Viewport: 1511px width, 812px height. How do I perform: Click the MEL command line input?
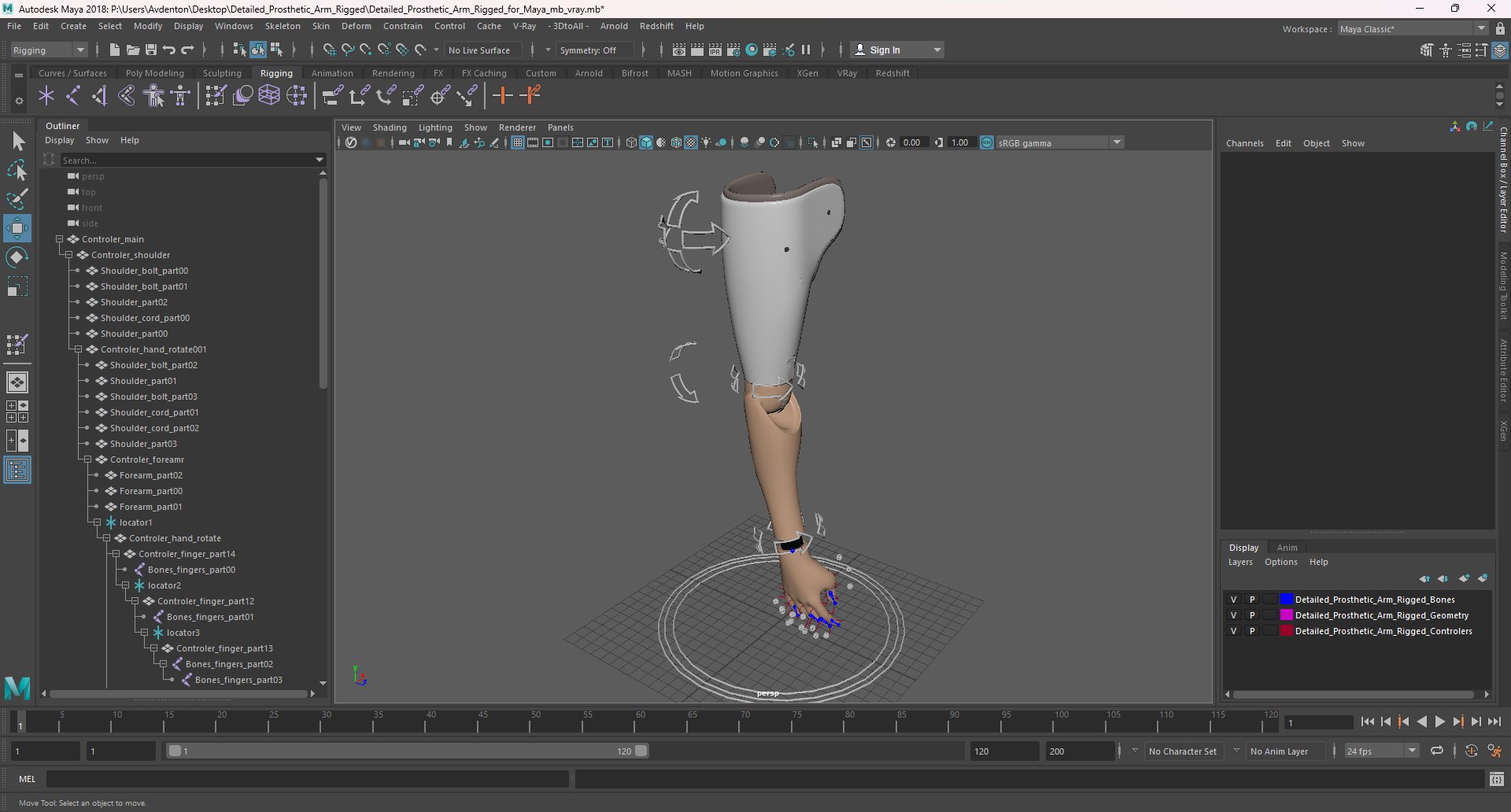307,779
